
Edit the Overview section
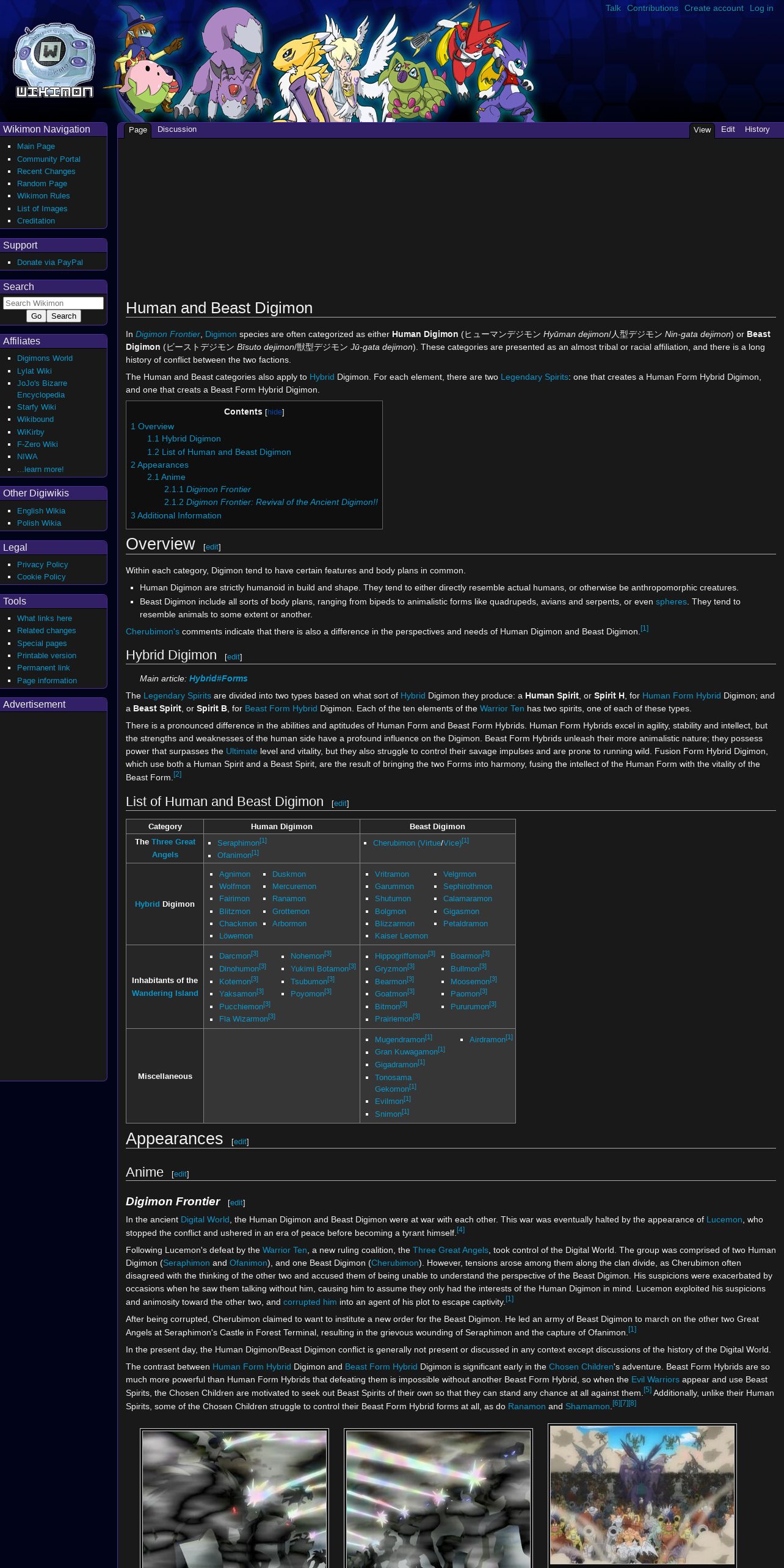[x=212, y=547]
